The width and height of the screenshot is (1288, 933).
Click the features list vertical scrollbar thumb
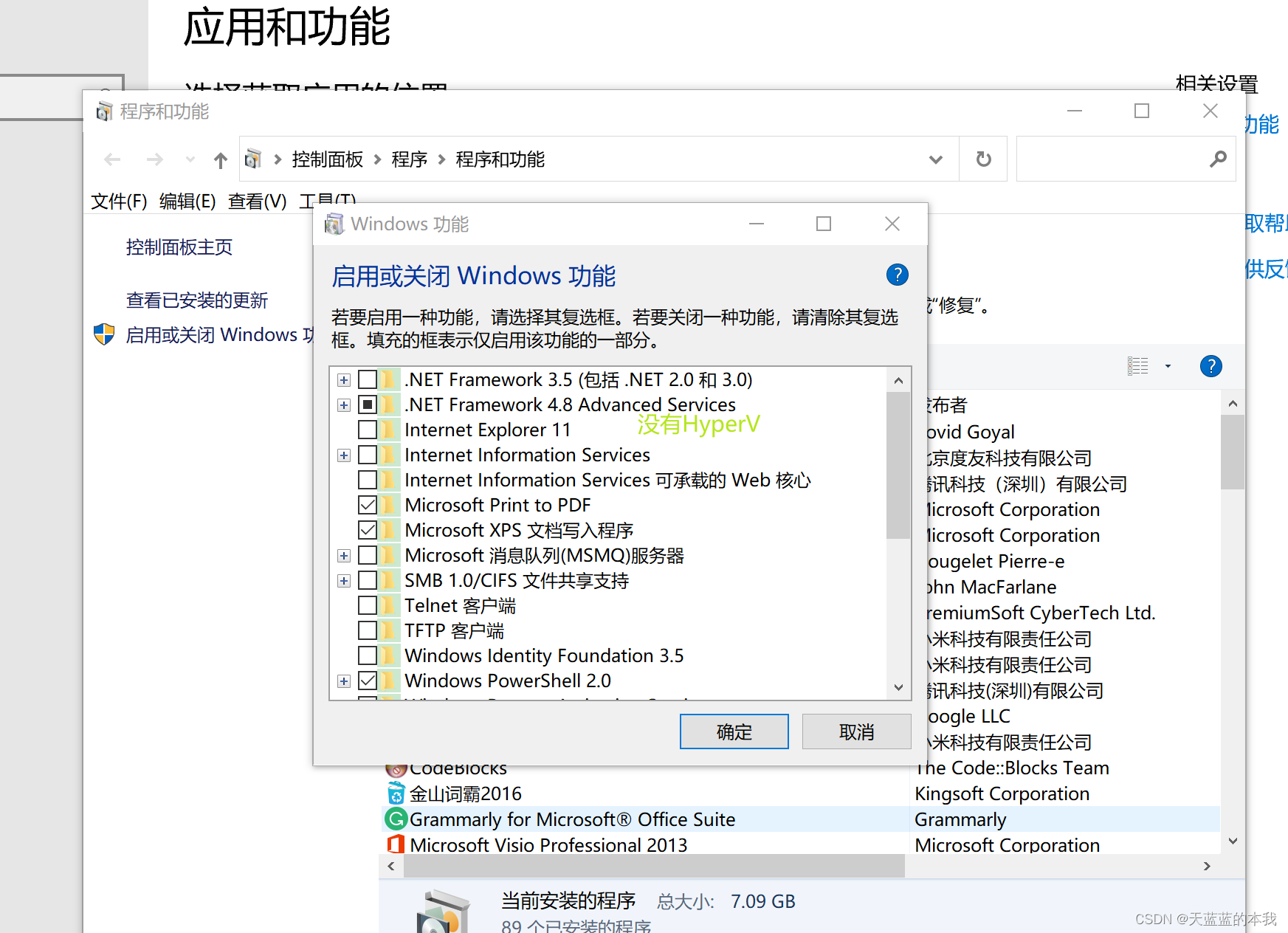click(x=898, y=466)
